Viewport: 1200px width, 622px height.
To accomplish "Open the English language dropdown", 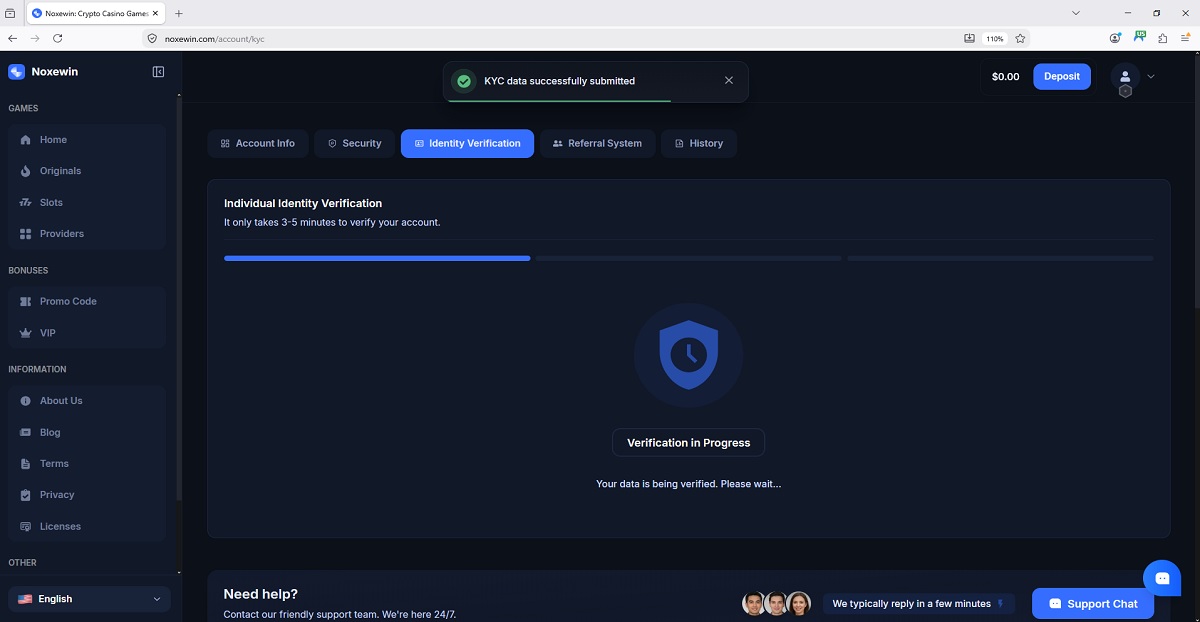I will coord(89,599).
